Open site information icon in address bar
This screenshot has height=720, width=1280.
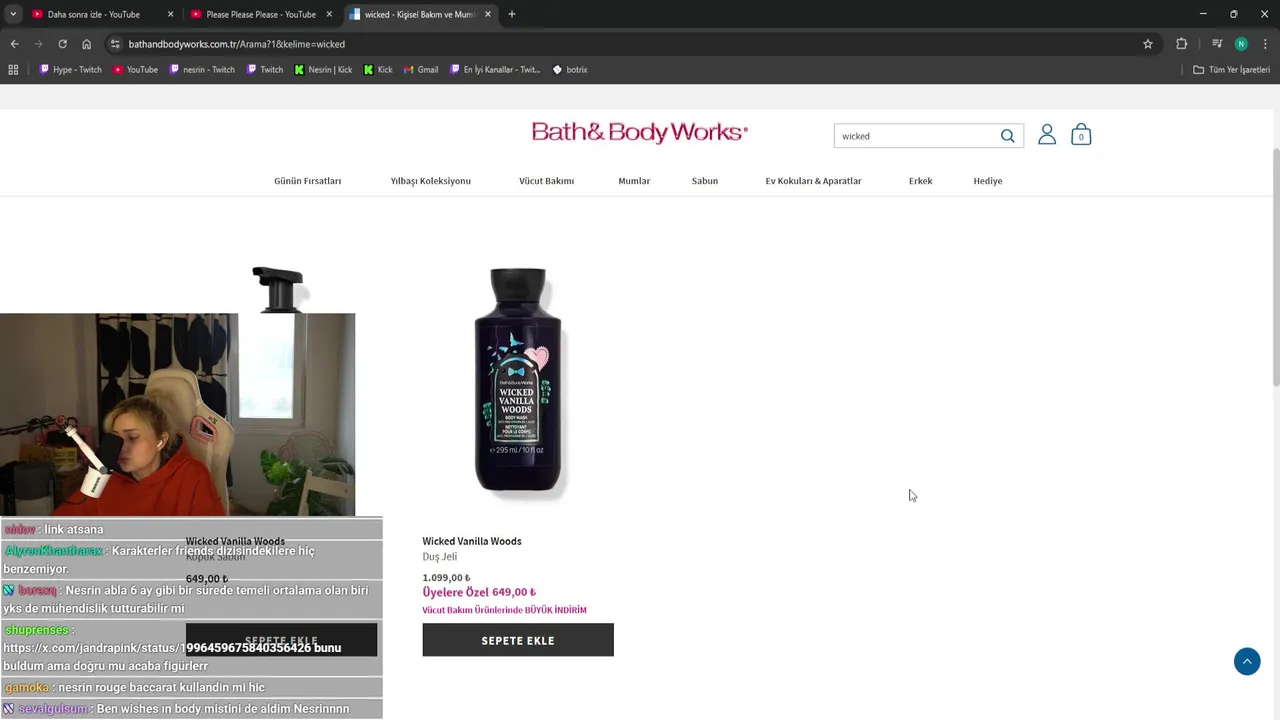pos(115,44)
